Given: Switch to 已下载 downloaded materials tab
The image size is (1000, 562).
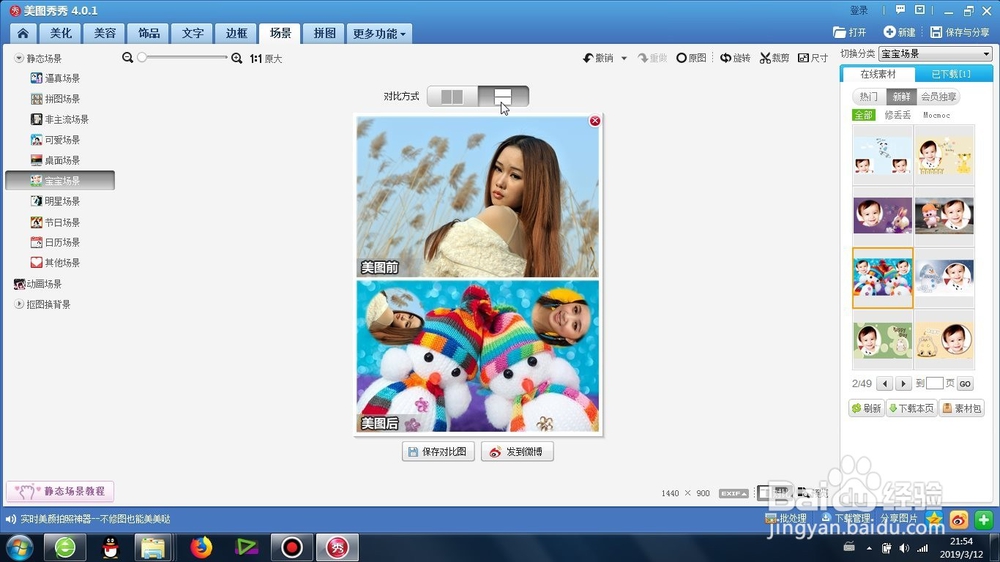Looking at the screenshot, I should point(953,74).
